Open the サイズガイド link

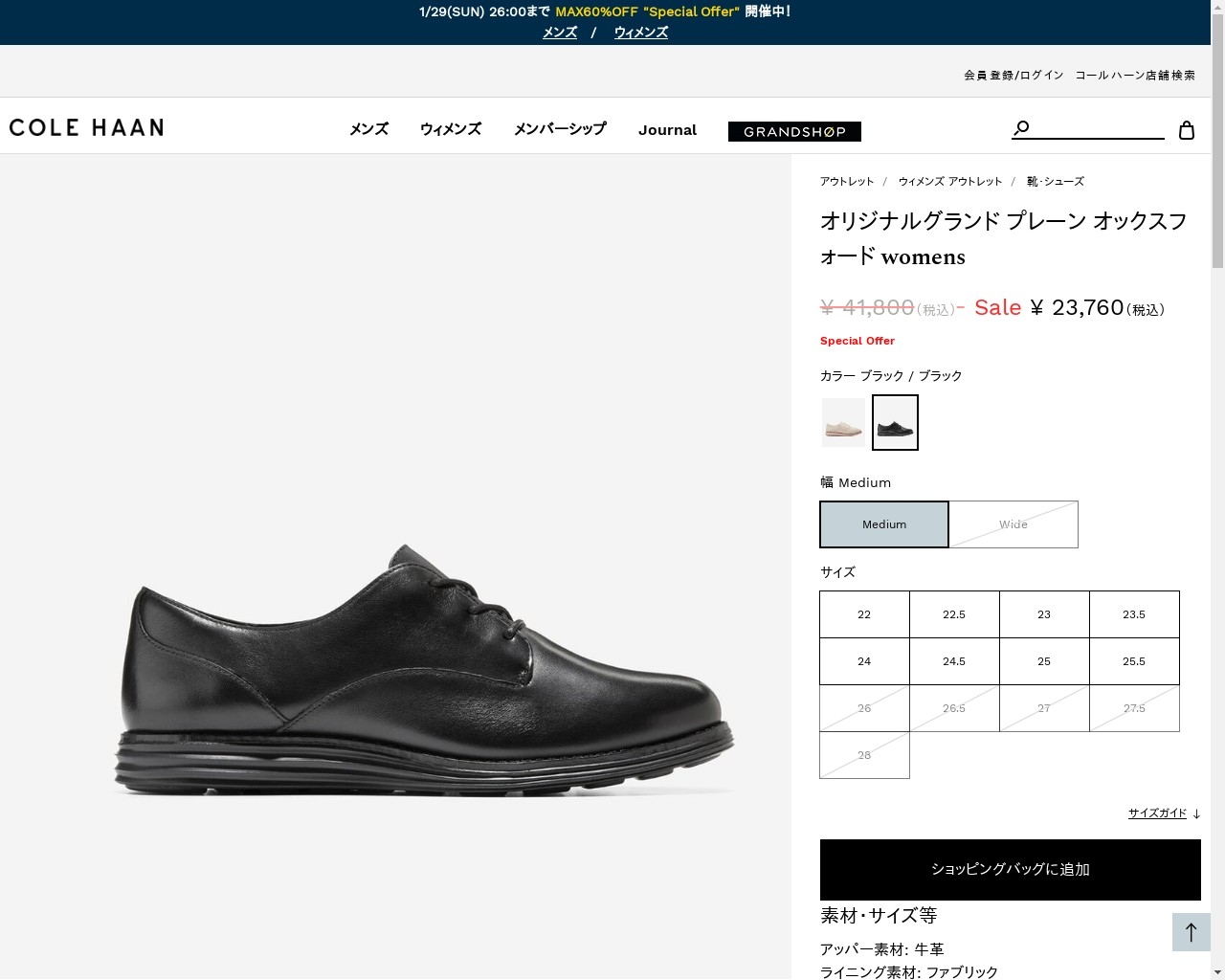coord(1157,813)
